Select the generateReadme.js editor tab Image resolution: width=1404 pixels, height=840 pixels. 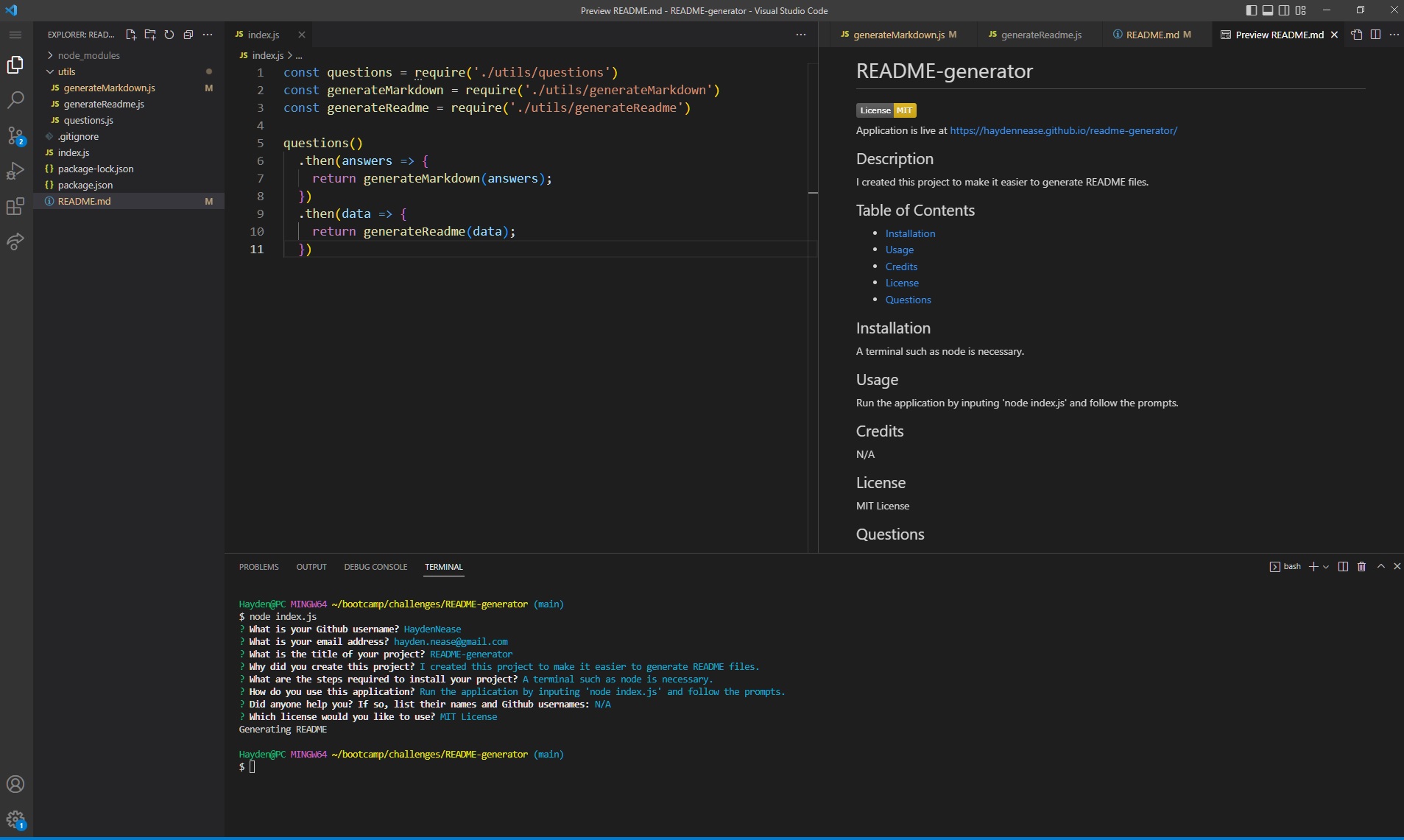[1040, 35]
